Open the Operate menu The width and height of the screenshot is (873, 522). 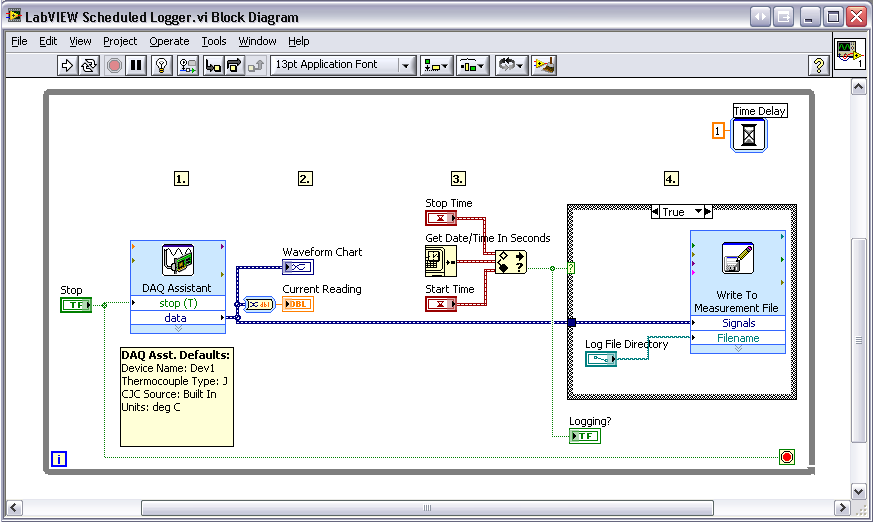coord(169,41)
